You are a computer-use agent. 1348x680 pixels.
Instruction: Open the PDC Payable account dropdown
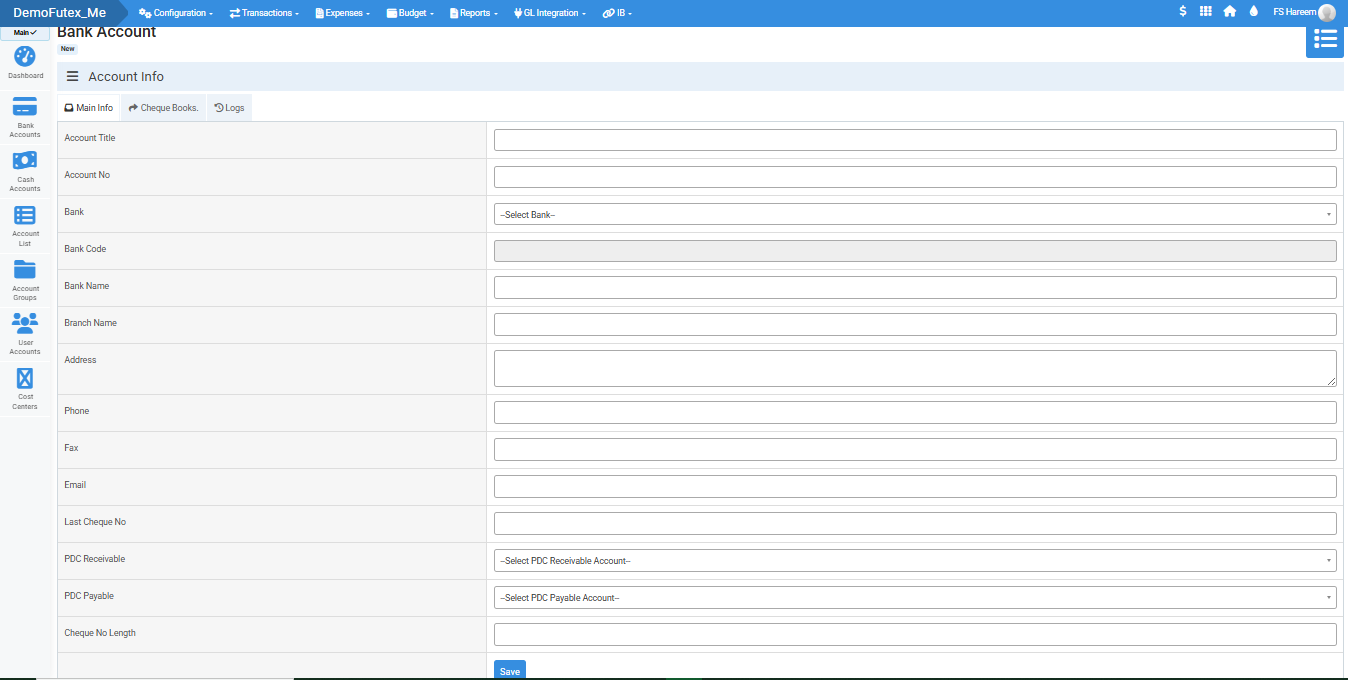pyautogui.click(x=914, y=598)
